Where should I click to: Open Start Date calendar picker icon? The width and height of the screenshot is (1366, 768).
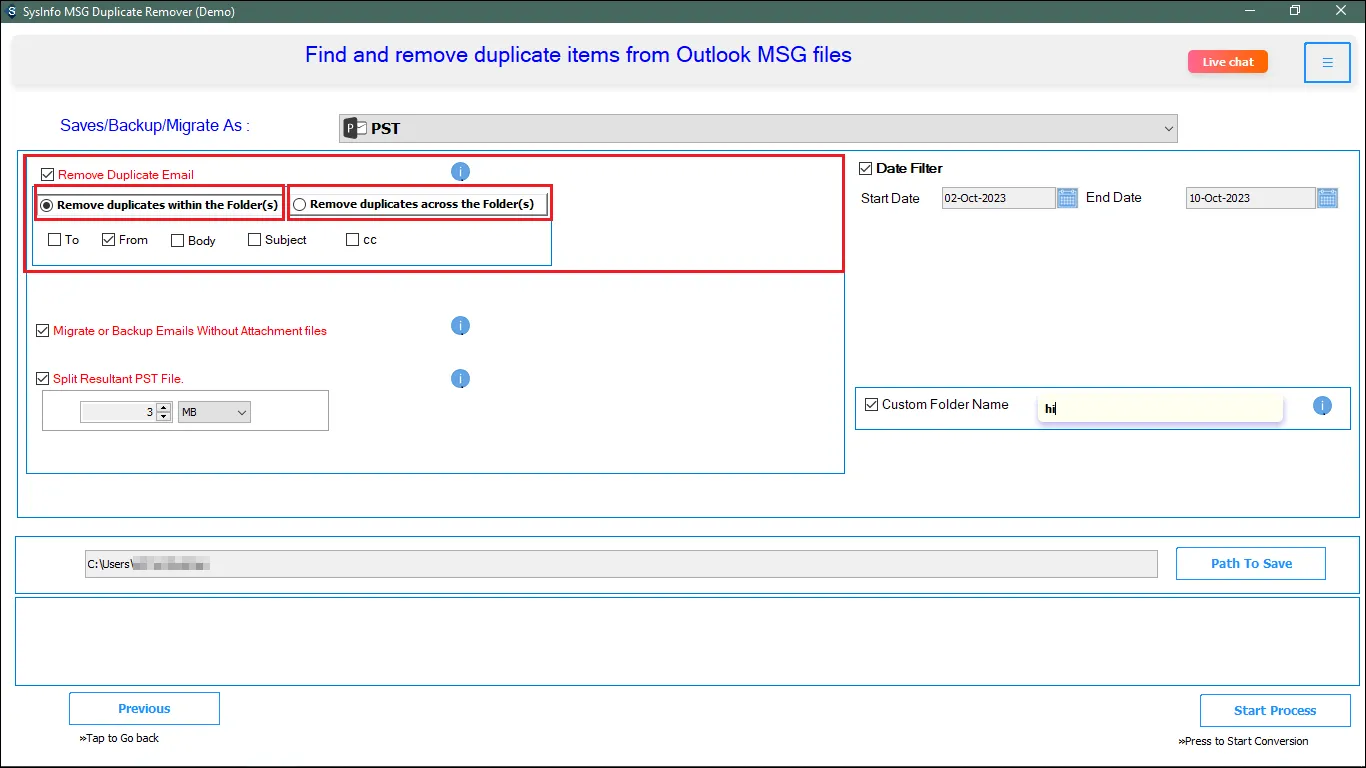1067,198
